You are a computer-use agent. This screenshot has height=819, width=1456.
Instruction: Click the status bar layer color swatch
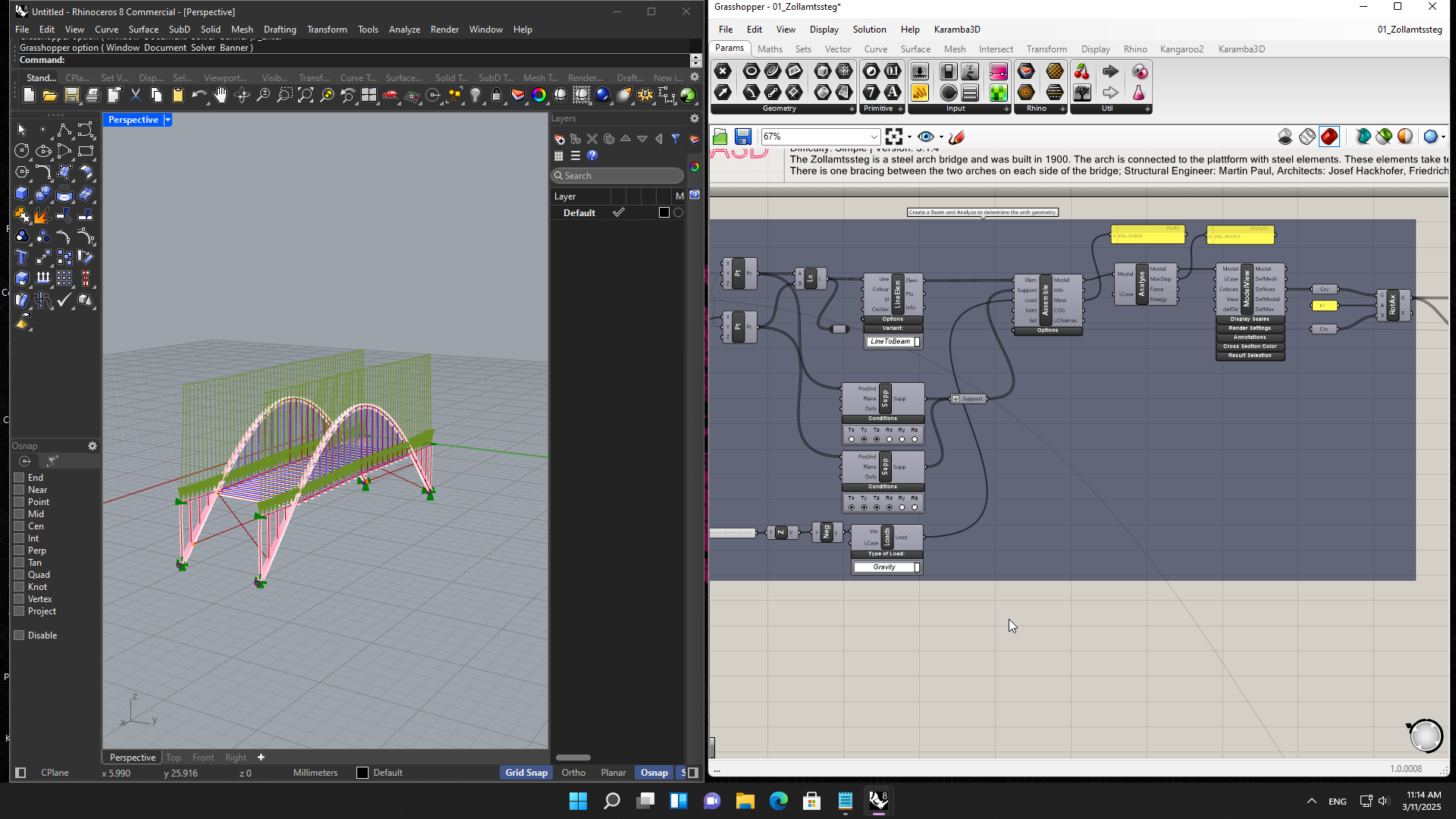coord(362,773)
